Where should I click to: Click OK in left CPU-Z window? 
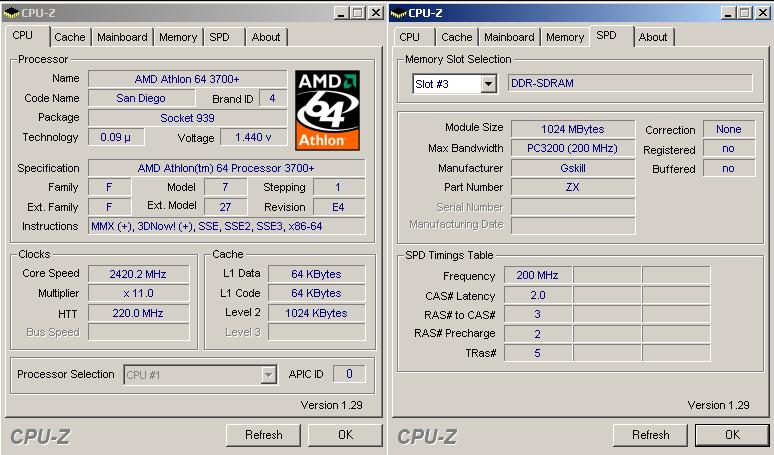click(x=345, y=435)
